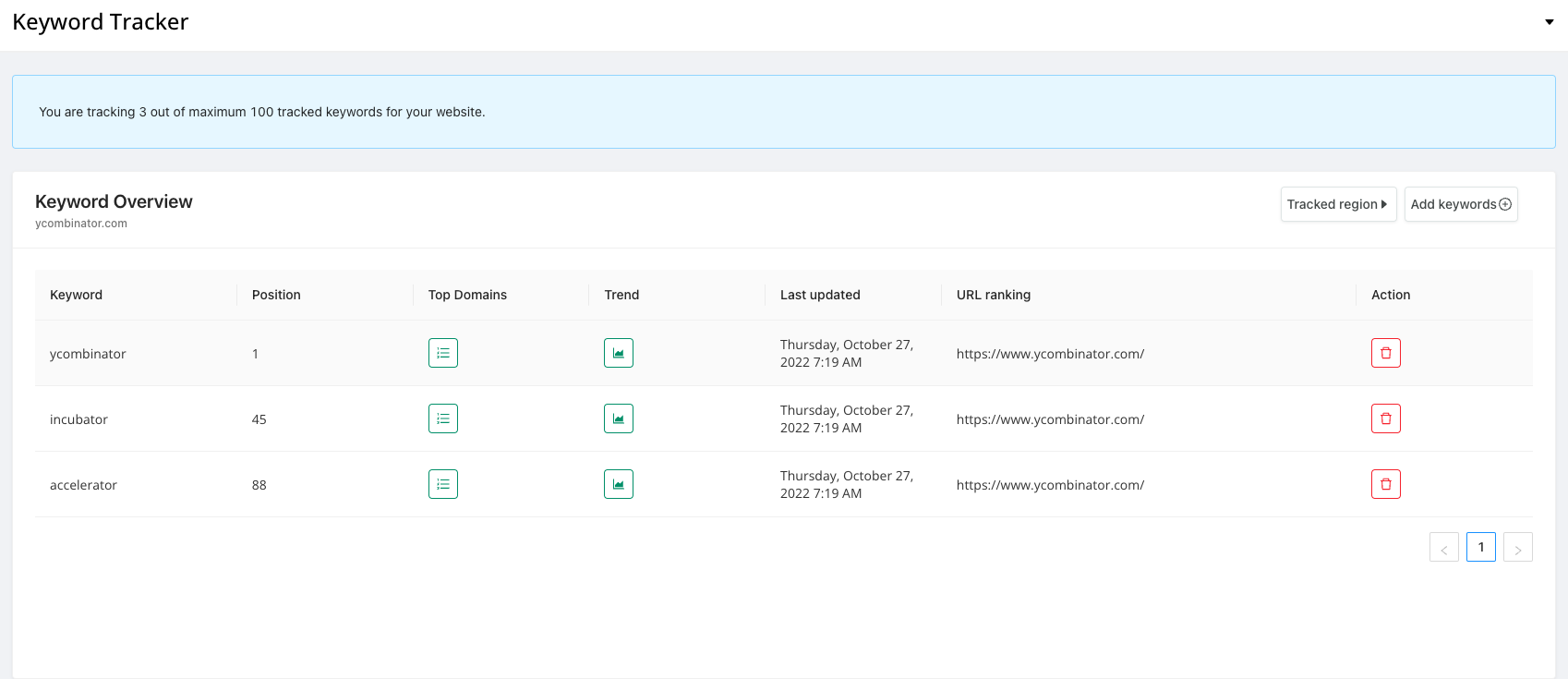
Task: Select page 1 in pagination
Action: tap(1481, 547)
